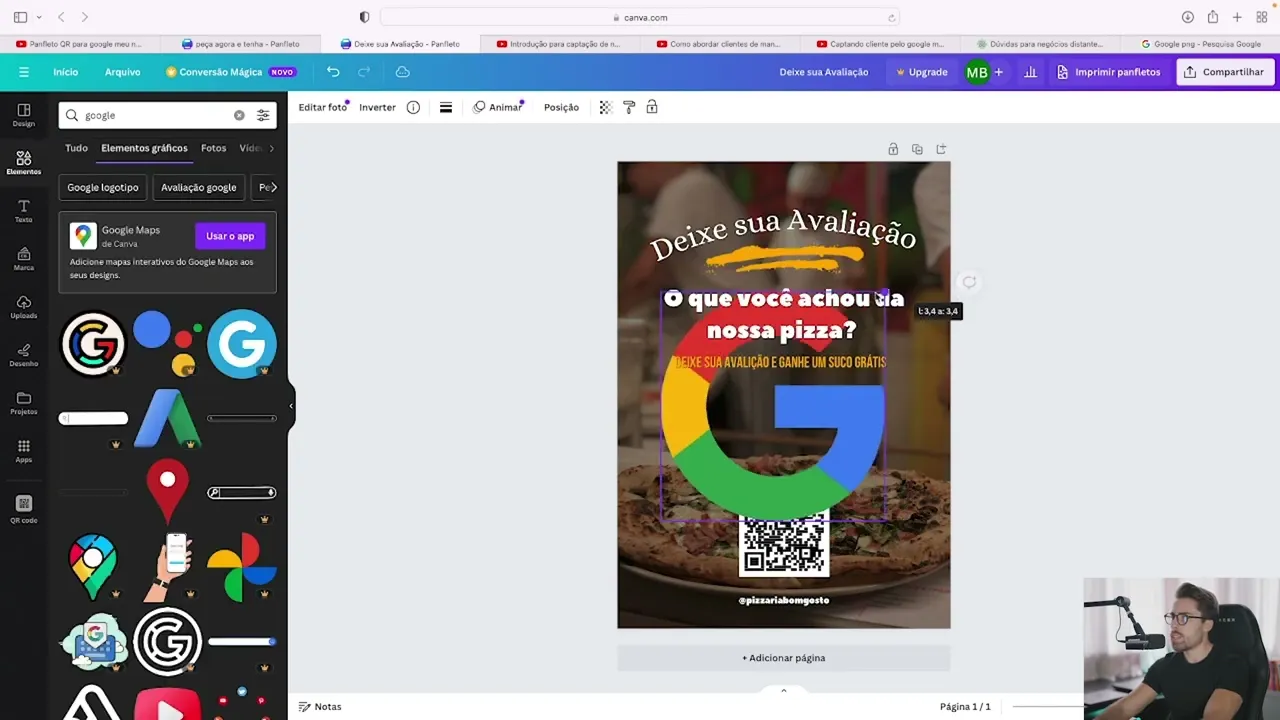Click Imprimir panfletos button
Screen dimensions: 1280x720
tap(1108, 72)
